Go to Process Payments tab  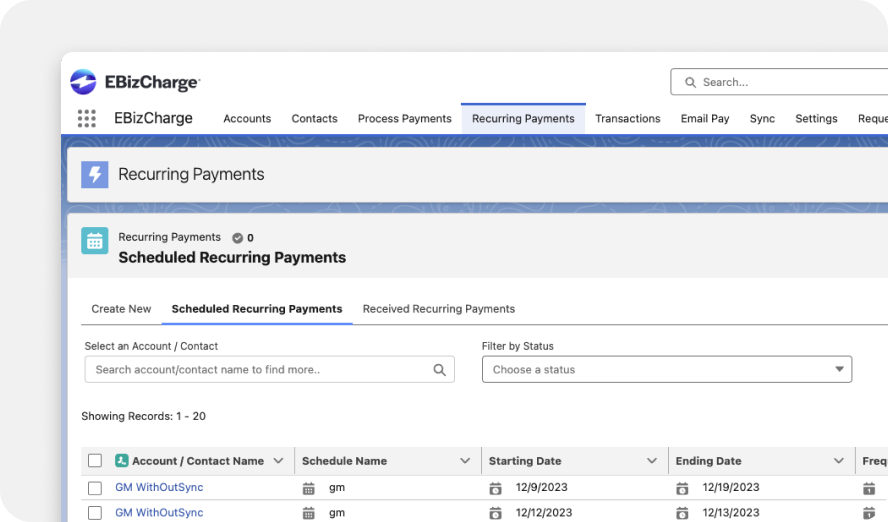(x=404, y=118)
